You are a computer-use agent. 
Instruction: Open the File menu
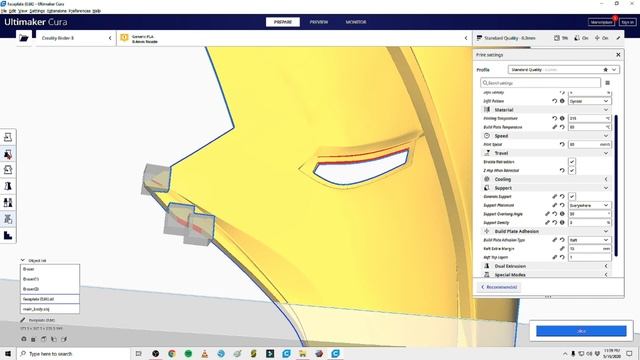4,11
